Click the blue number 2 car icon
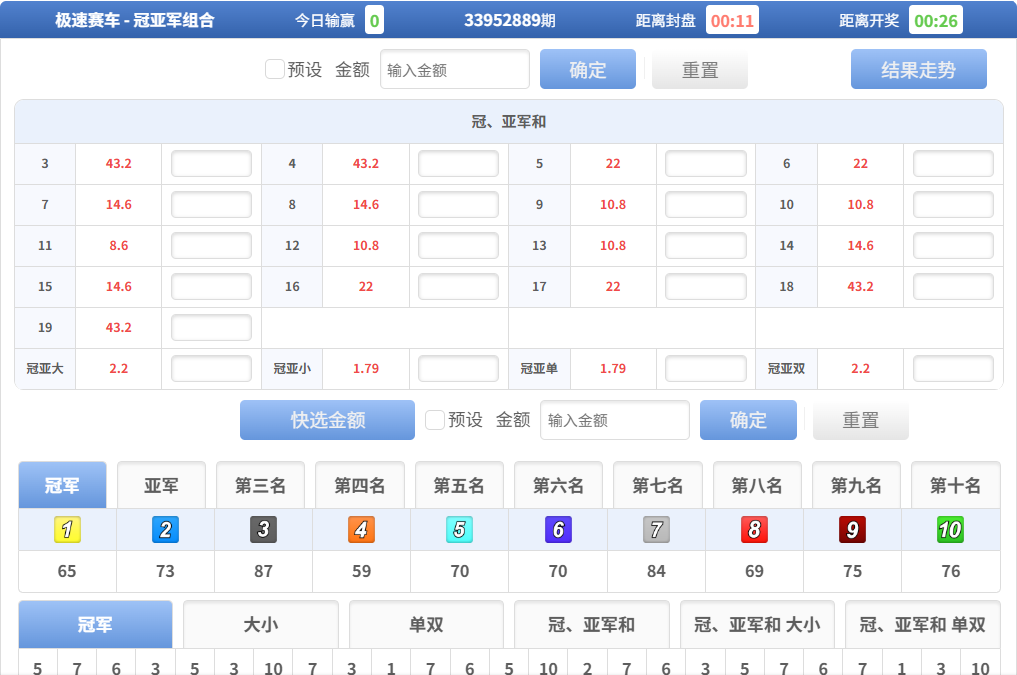Image resolution: width=1017 pixels, height=675 pixels. click(x=165, y=530)
